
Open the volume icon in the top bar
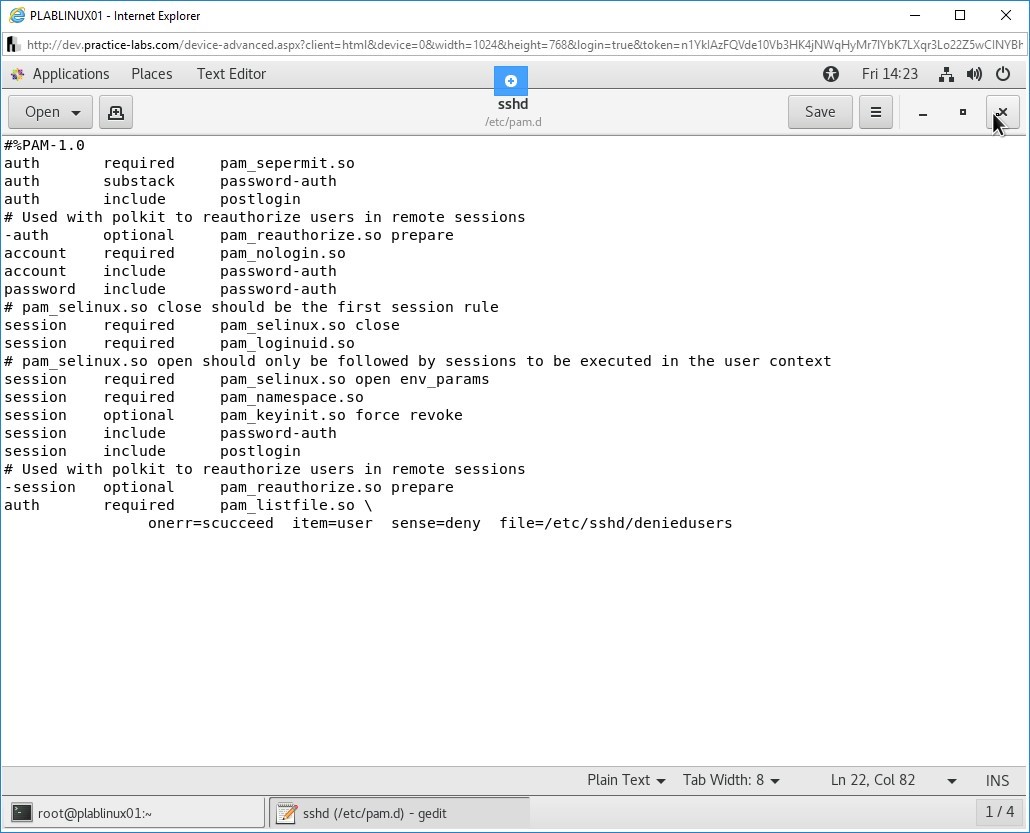click(x=973, y=73)
